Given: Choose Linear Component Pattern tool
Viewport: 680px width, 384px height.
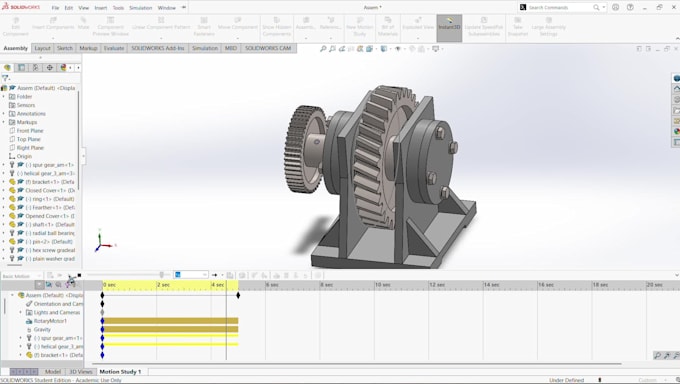Looking at the screenshot, I should 161,24.
